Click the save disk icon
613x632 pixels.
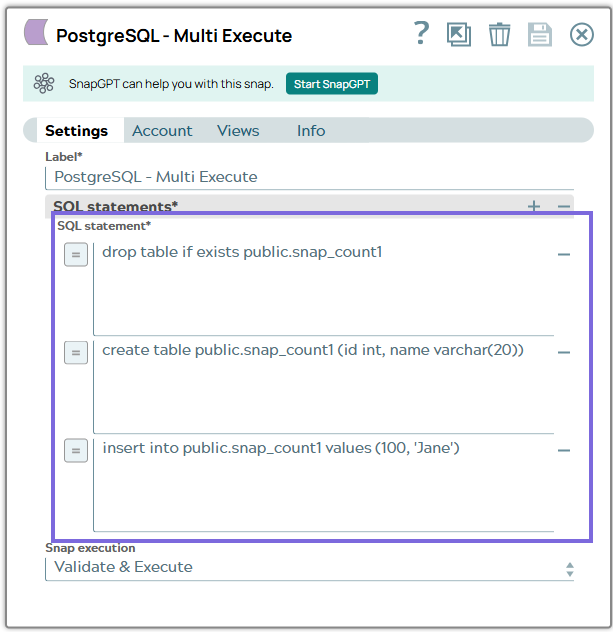click(540, 35)
